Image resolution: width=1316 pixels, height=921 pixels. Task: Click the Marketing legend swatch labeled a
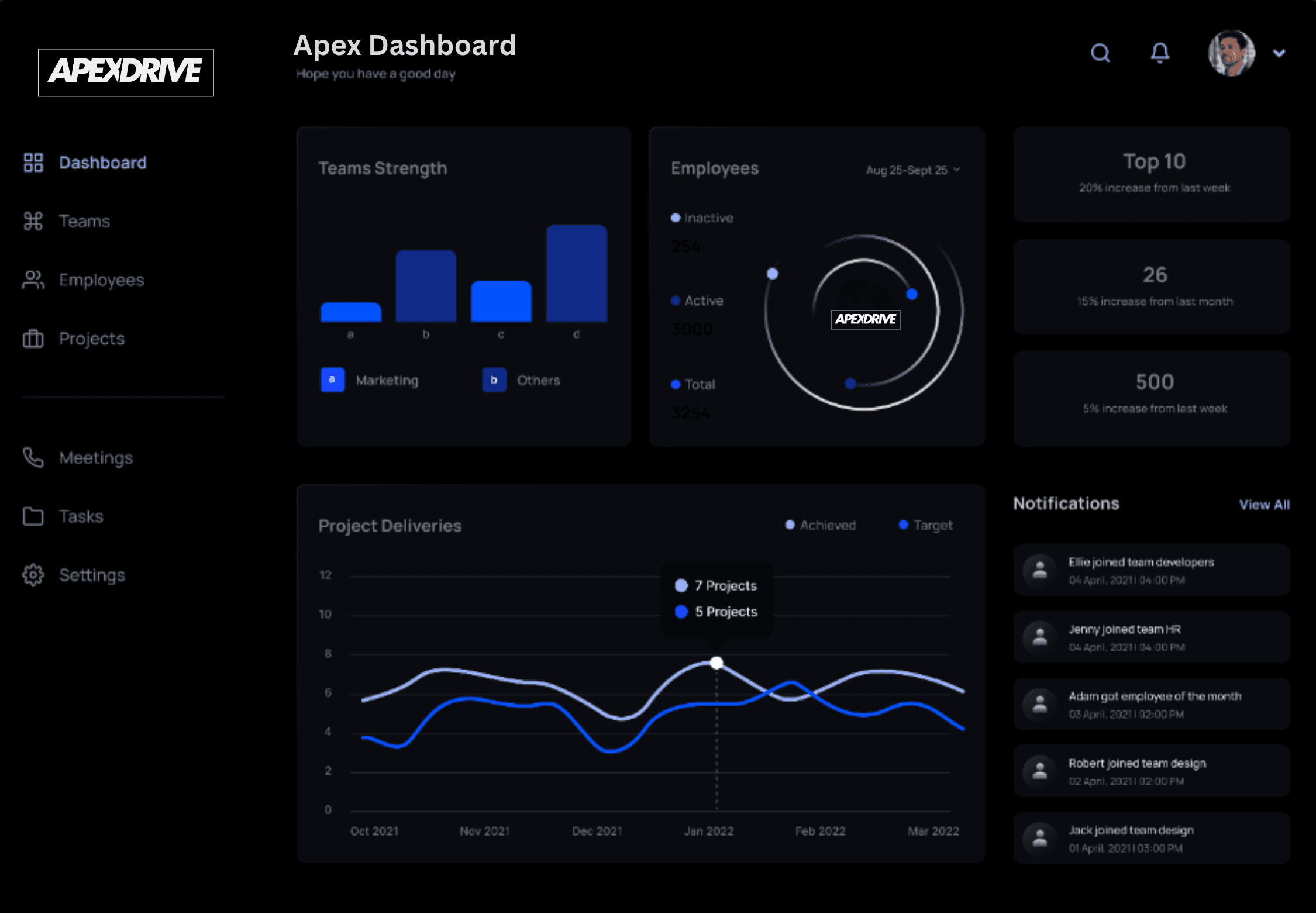pos(333,380)
